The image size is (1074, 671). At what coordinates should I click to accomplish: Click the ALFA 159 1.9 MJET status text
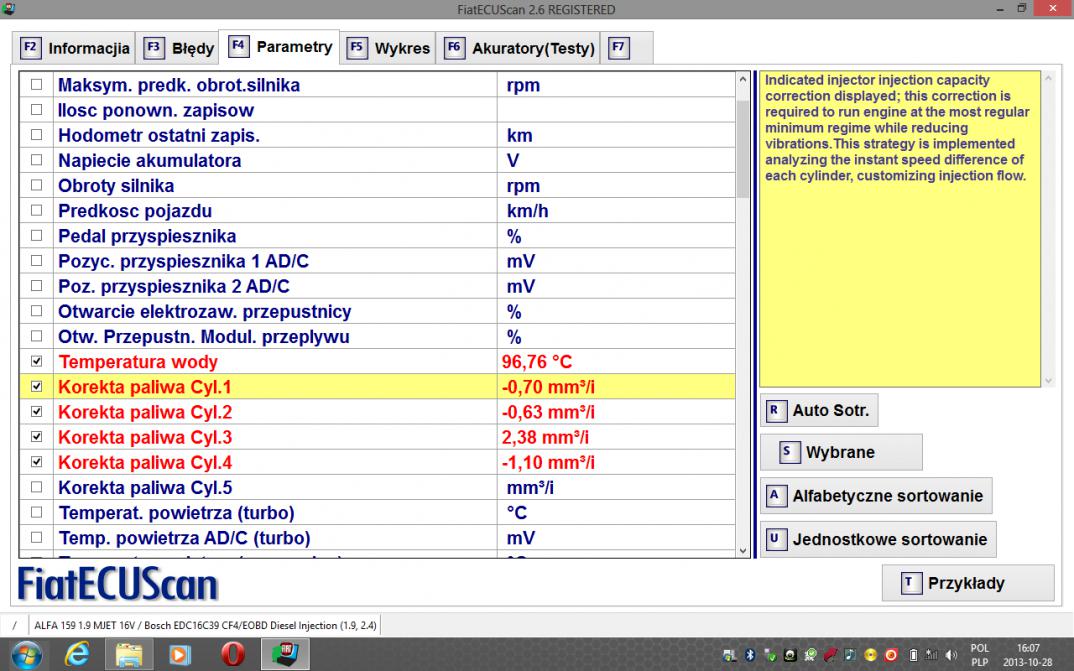pyautogui.click(x=205, y=625)
